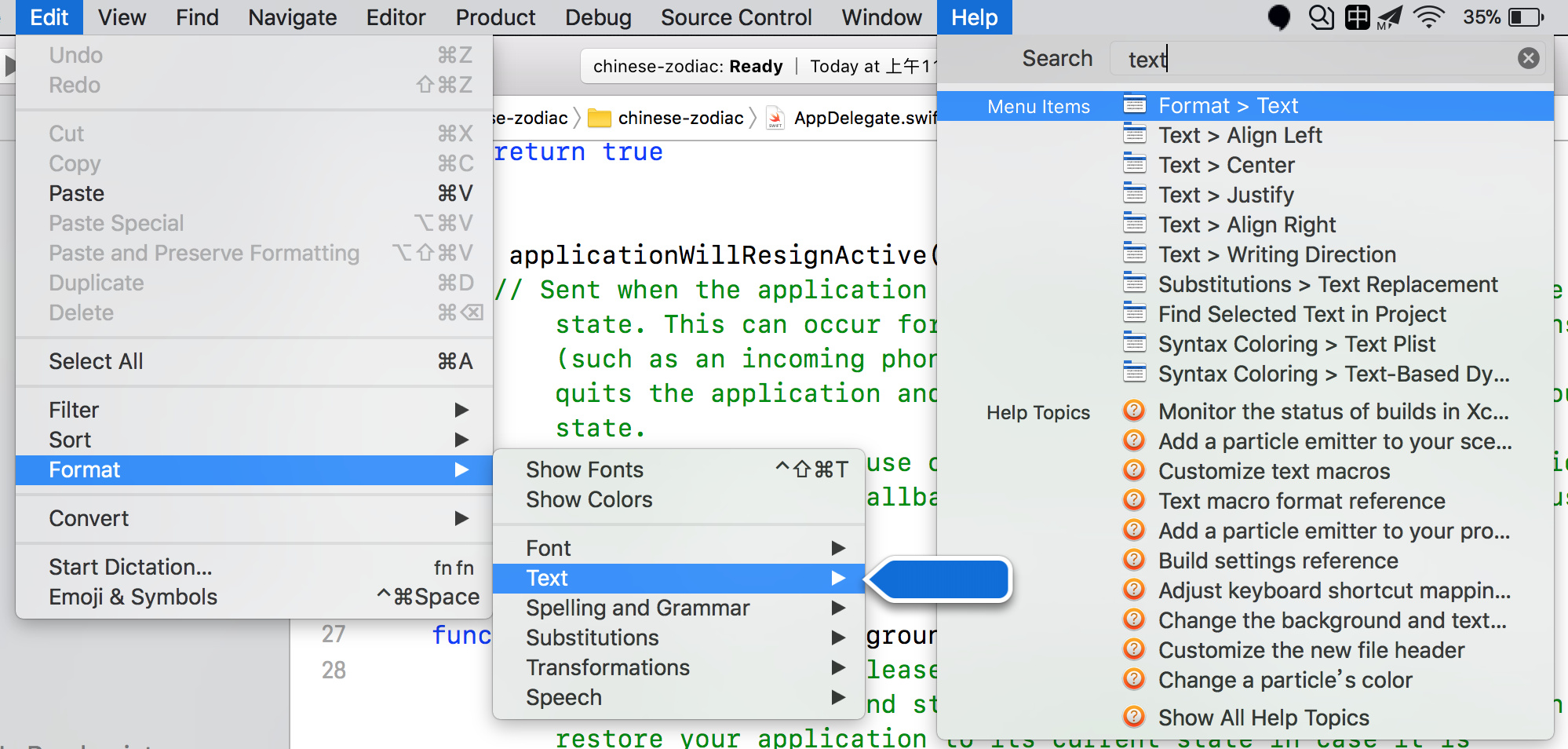
Task: Click menu icon beside Find Selected Text in Project
Action: [x=1134, y=314]
